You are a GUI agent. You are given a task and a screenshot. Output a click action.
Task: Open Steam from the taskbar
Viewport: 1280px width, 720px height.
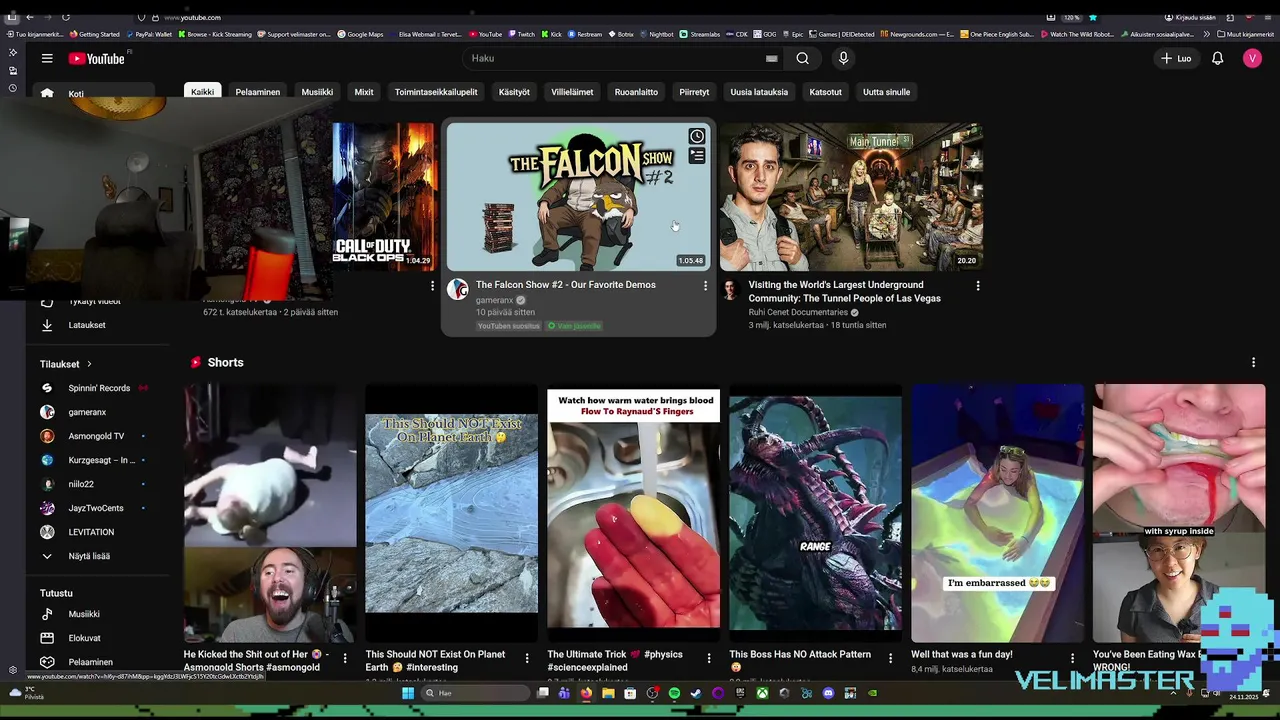(x=696, y=693)
